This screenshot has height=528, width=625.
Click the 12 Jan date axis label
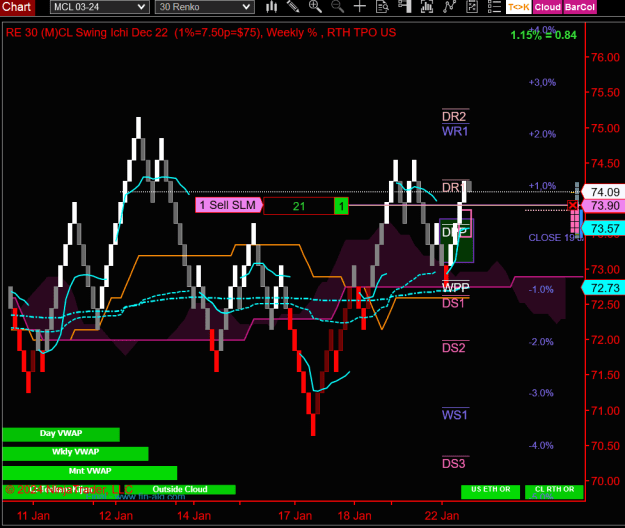click(116, 516)
